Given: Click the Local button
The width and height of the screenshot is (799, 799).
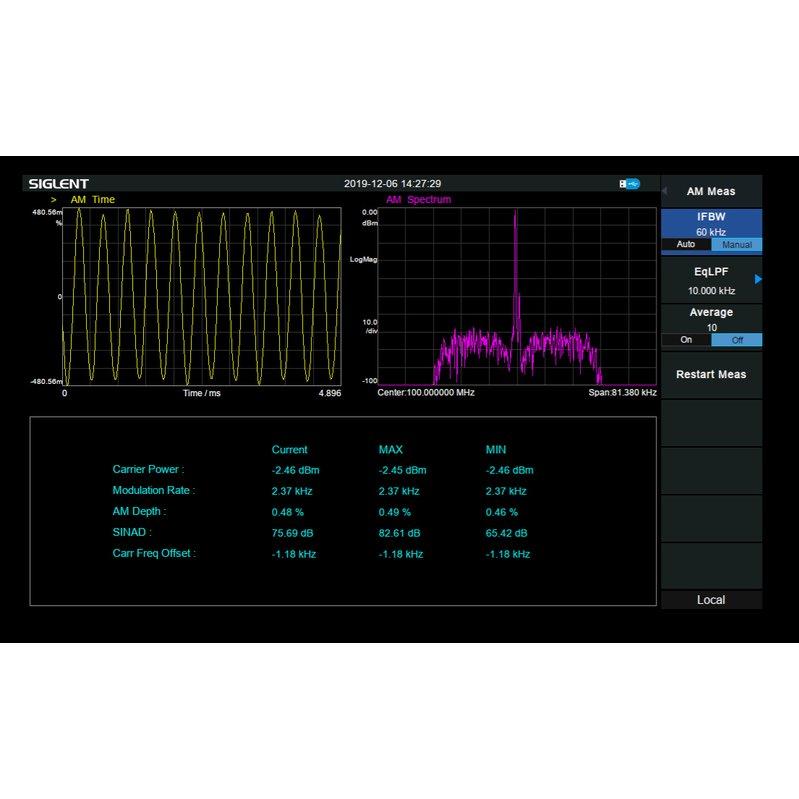Looking at the screenshot, I should [x=711, y=600].
